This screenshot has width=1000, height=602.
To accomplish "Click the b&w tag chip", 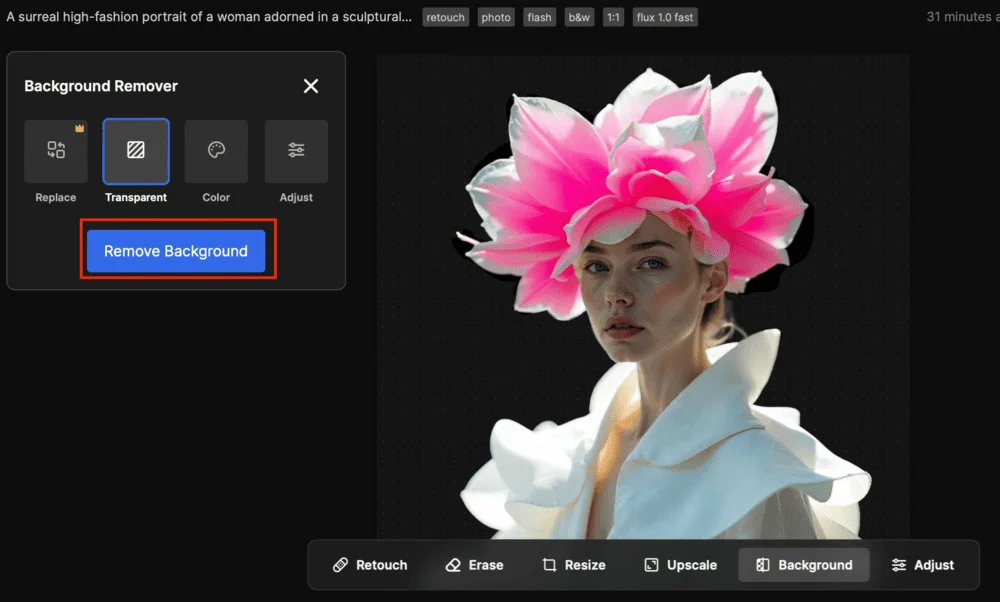I will click(578, 17).
